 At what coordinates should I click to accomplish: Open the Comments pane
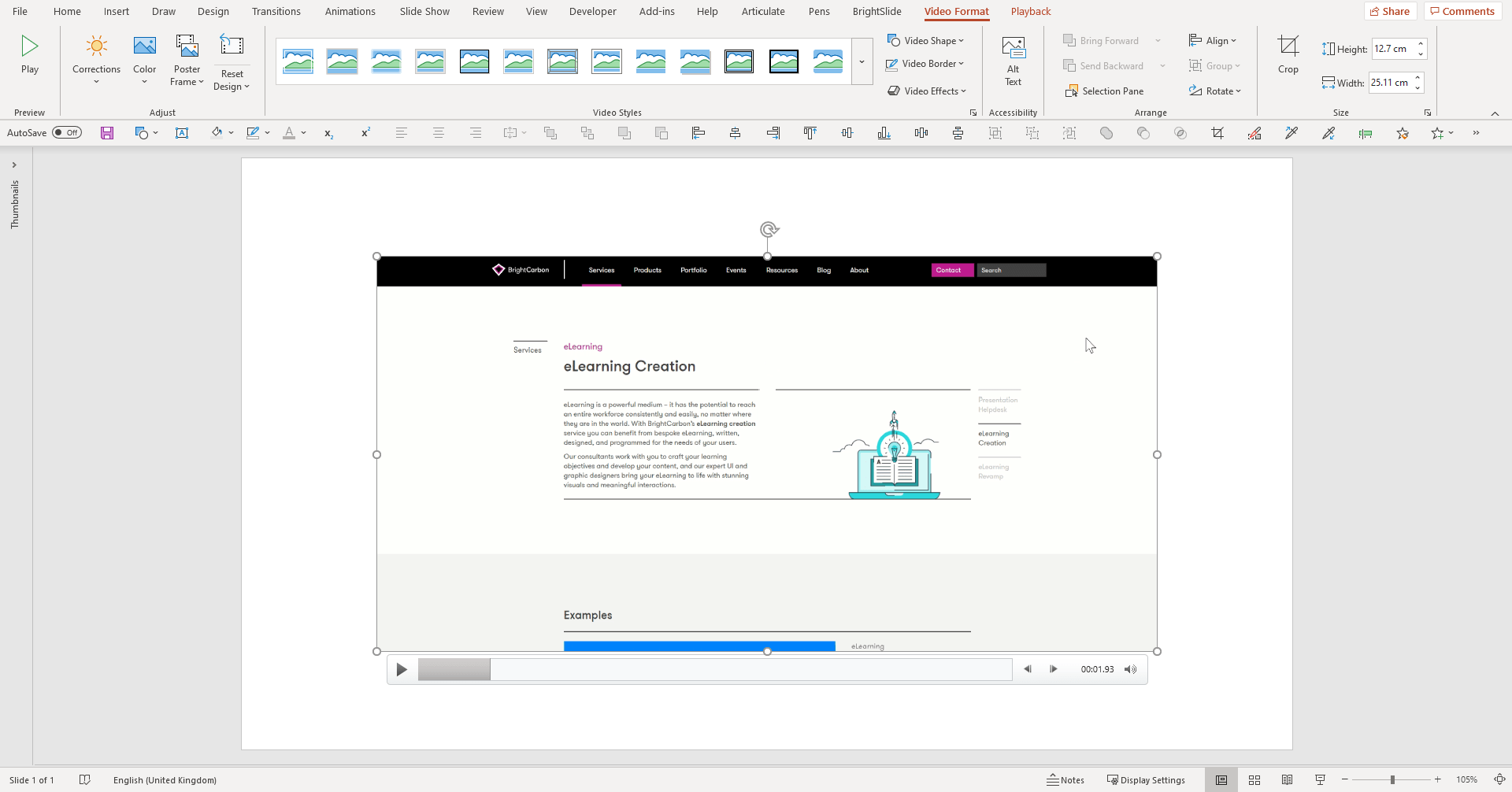[1462, 11]
